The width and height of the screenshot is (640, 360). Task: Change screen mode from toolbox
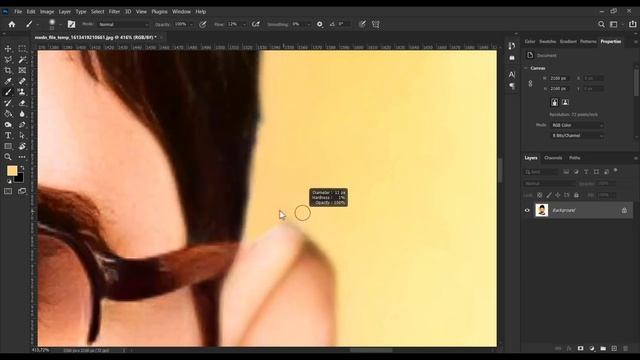click(x=22, y=191)
